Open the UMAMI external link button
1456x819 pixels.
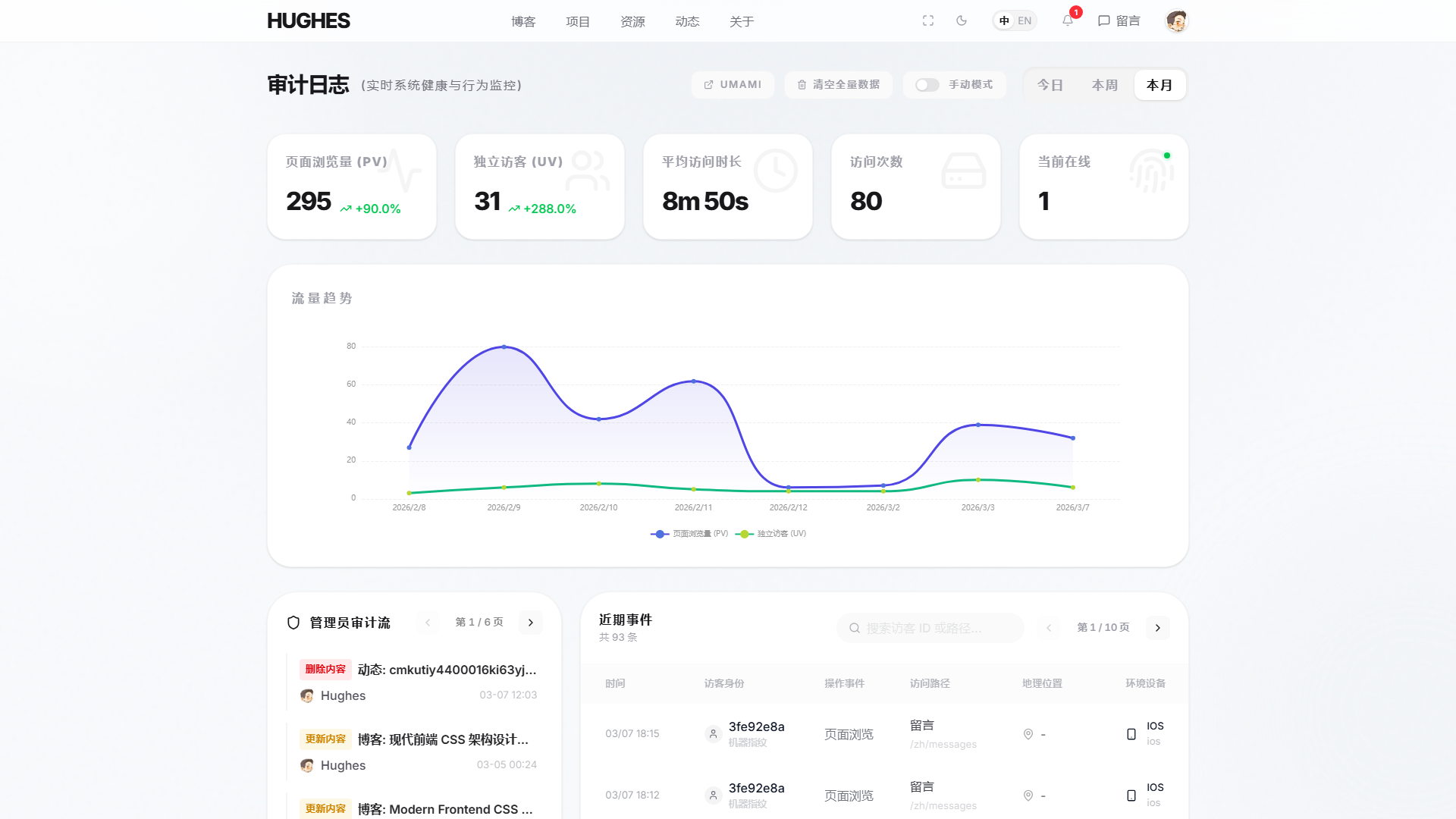click(733, 85)
